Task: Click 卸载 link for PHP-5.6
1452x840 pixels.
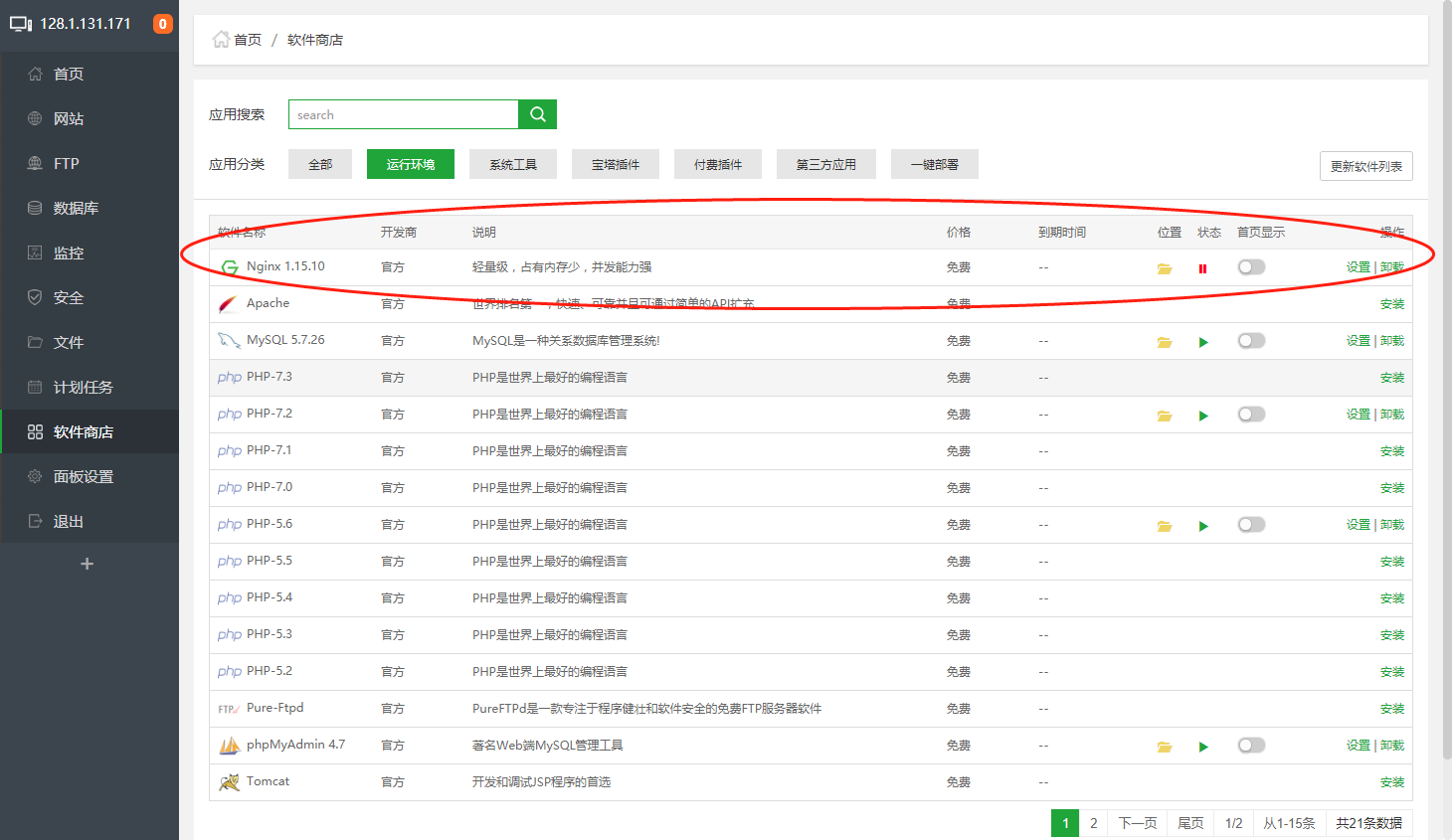Action: 1392,525
